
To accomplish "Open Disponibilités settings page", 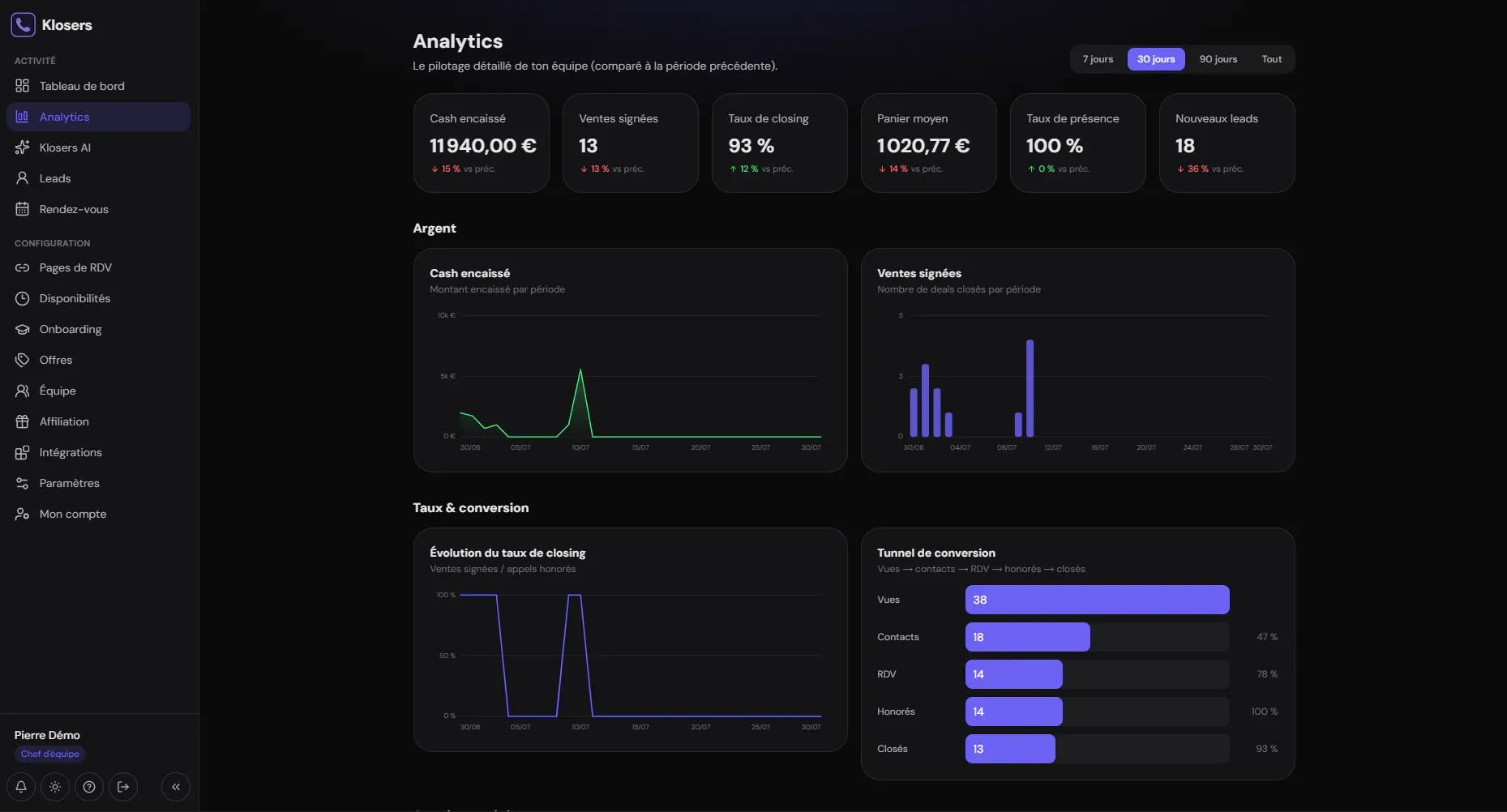I will click(98, 298).
